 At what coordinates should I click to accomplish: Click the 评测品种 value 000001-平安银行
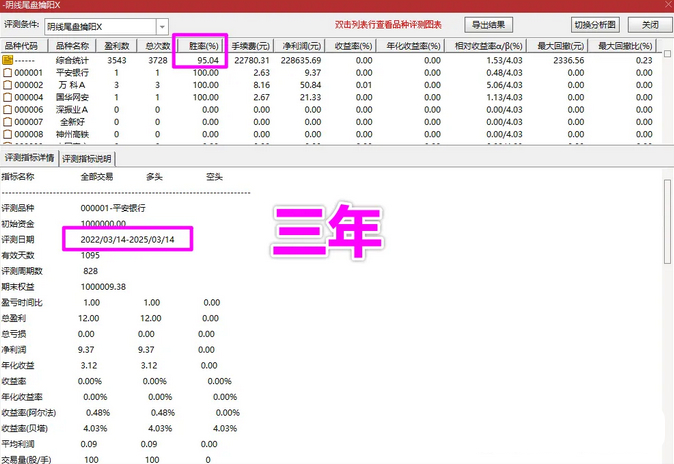click(113, 208)
